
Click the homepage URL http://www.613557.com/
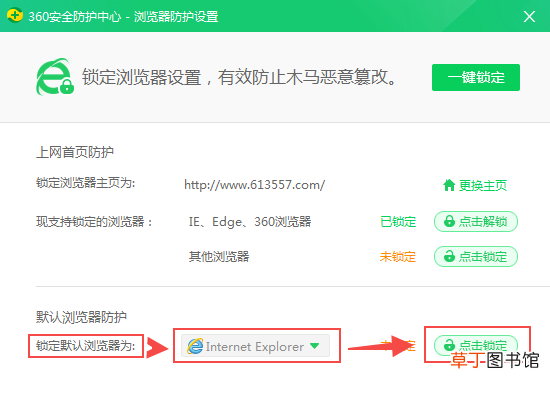255,185
